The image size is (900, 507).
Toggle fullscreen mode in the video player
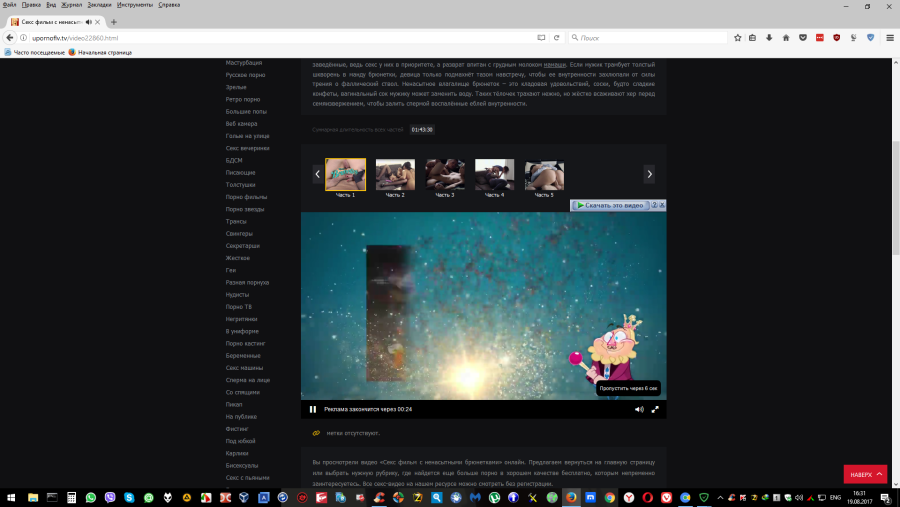656,409
